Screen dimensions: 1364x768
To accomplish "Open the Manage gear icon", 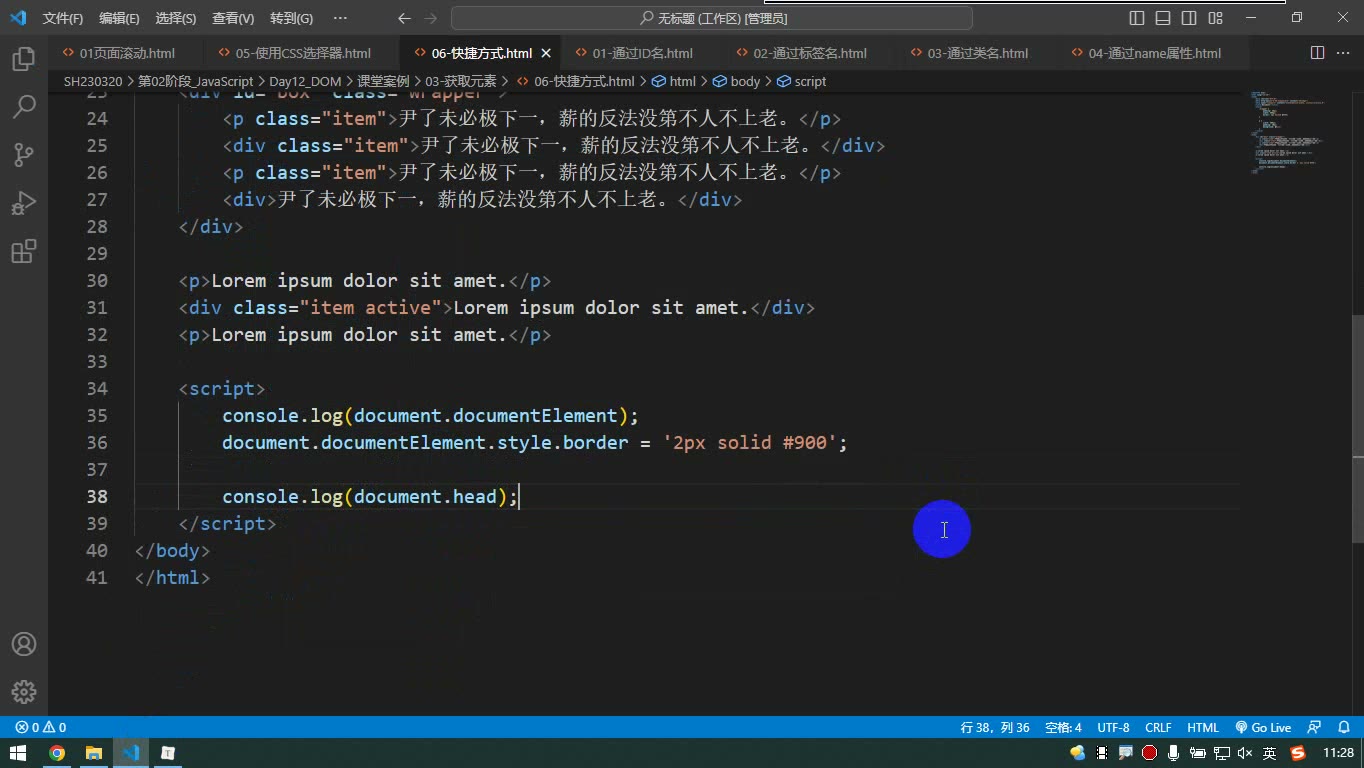I will click(x=24, y=691).
